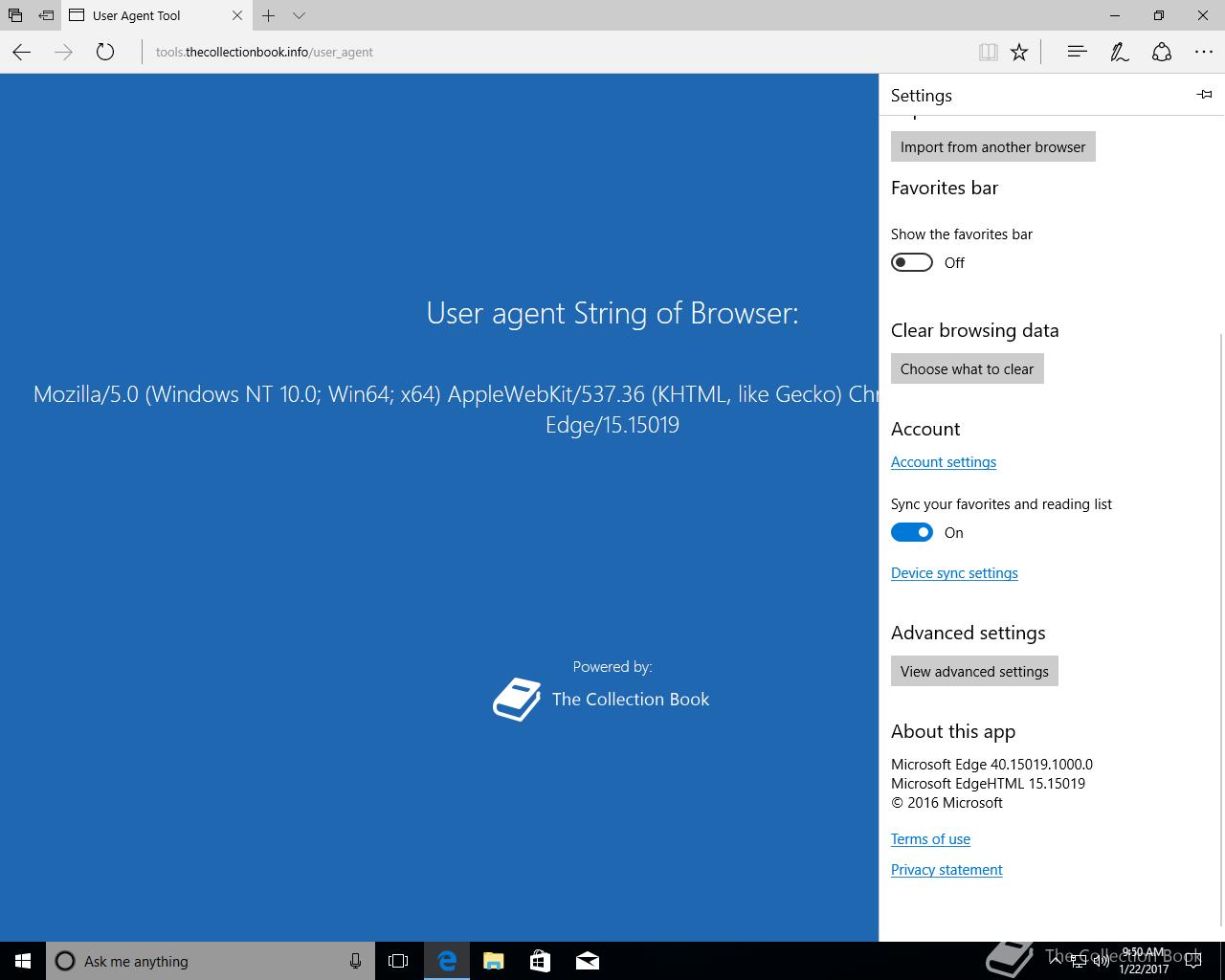The height and width of the screenshot is (980, 1225).
Task: Click the Cortana Ask me anything box
Action: pos(209,961)
